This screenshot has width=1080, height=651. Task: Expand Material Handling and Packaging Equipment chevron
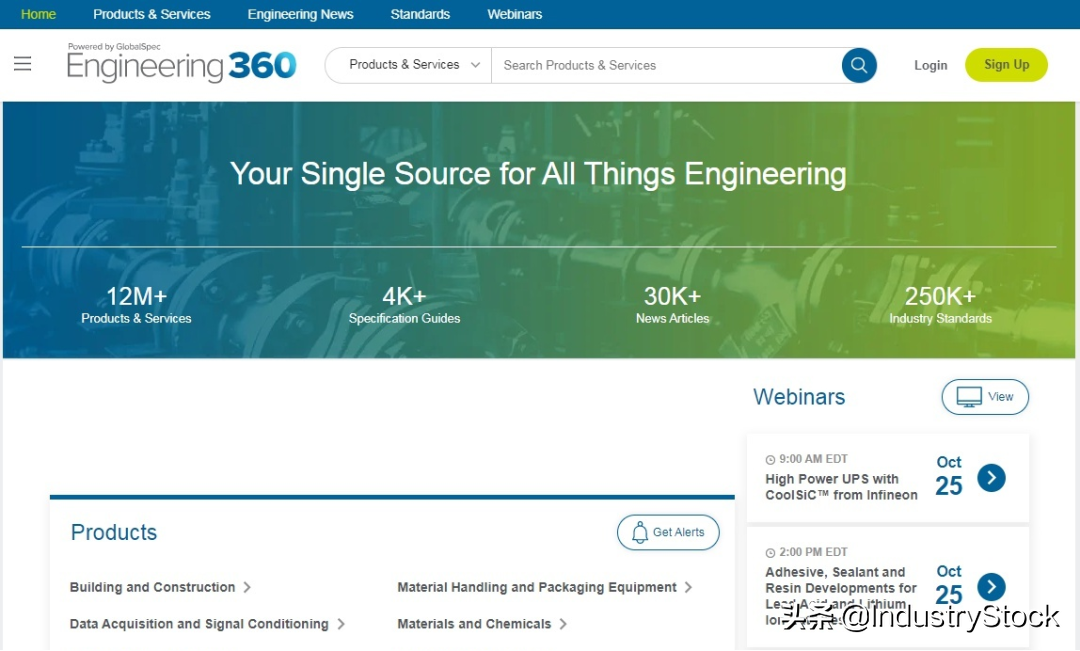(x=687, y=588)
